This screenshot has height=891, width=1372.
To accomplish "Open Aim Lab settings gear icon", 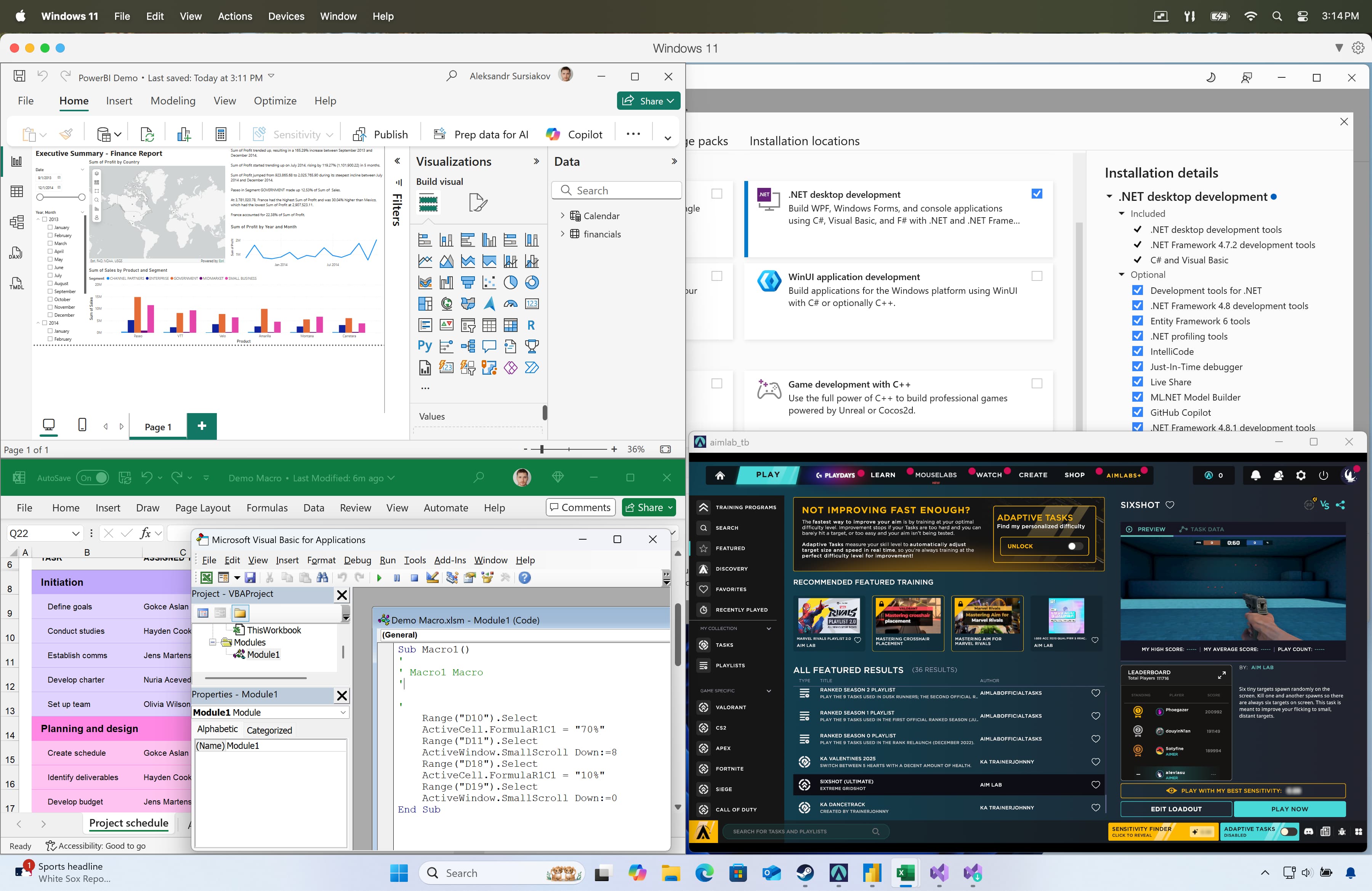I will 1301,476.
